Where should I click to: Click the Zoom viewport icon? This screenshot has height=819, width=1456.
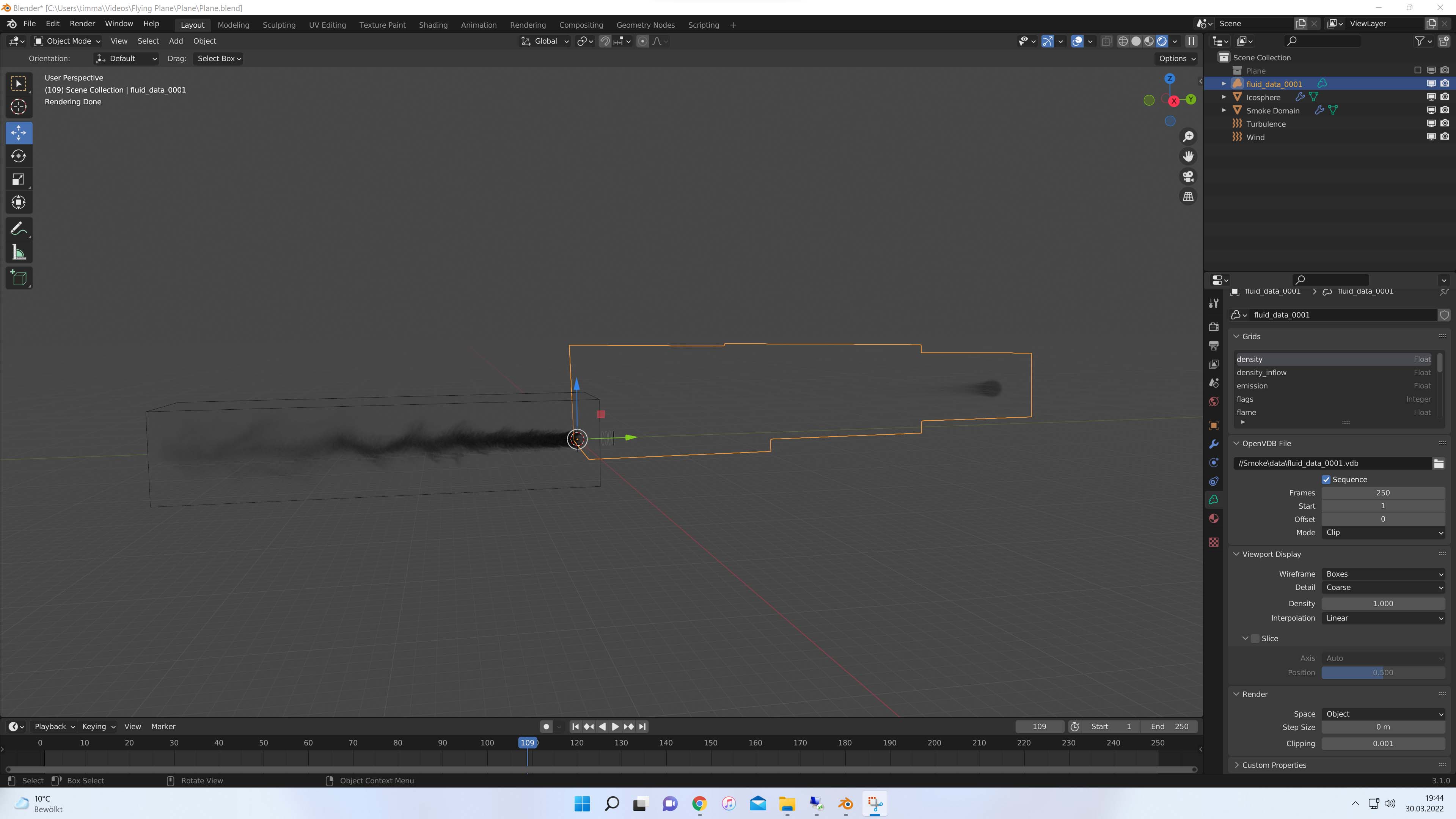click(x=1188, y=137)
